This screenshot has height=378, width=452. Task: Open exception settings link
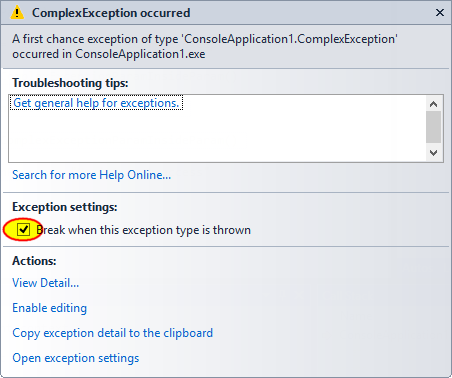point(76,358)
